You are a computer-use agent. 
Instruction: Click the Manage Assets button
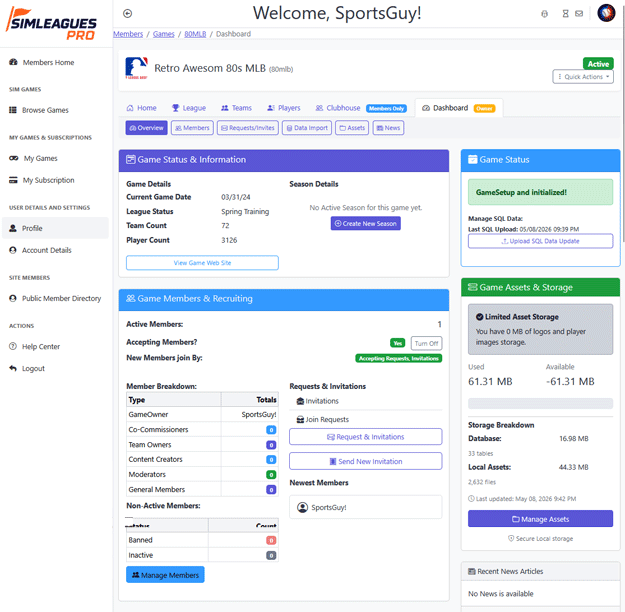coord(540,519)
